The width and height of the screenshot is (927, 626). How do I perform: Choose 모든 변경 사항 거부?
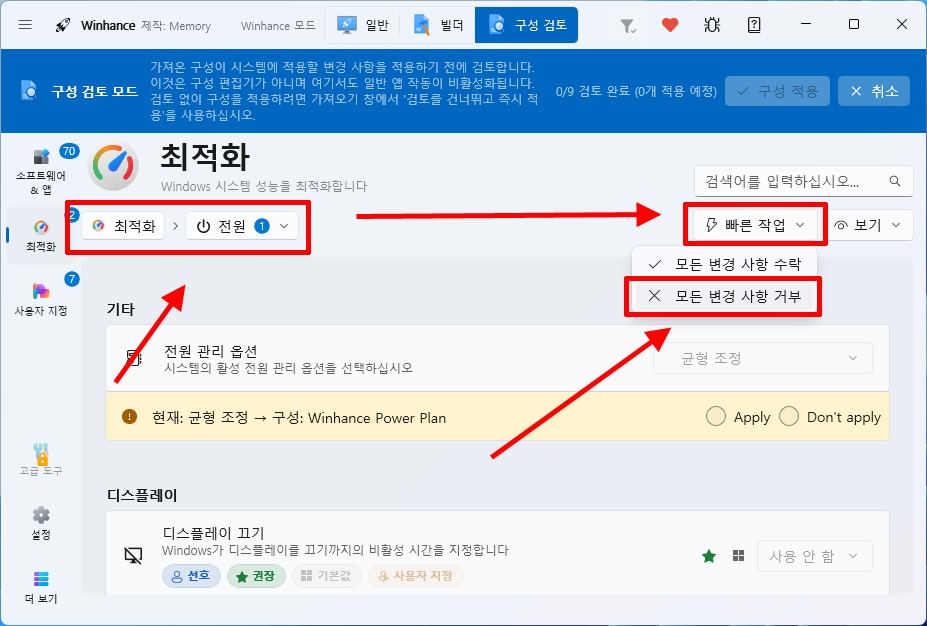(x=724, y=296)
